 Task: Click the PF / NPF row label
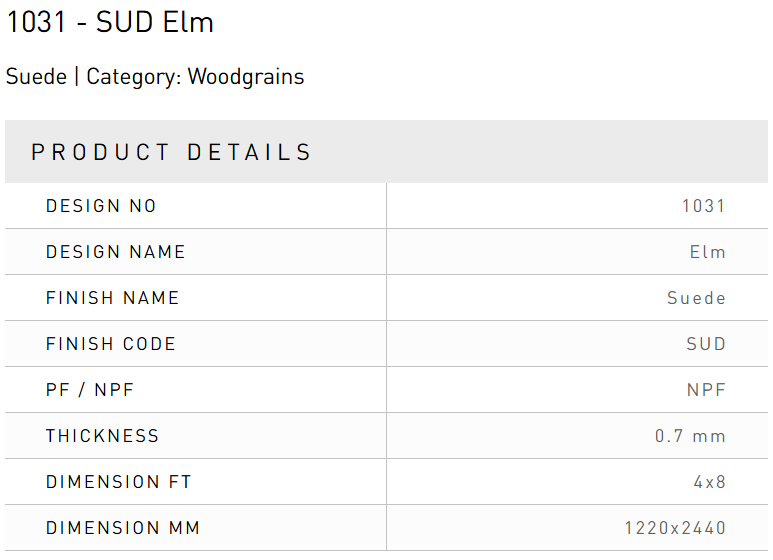point(90,390)
